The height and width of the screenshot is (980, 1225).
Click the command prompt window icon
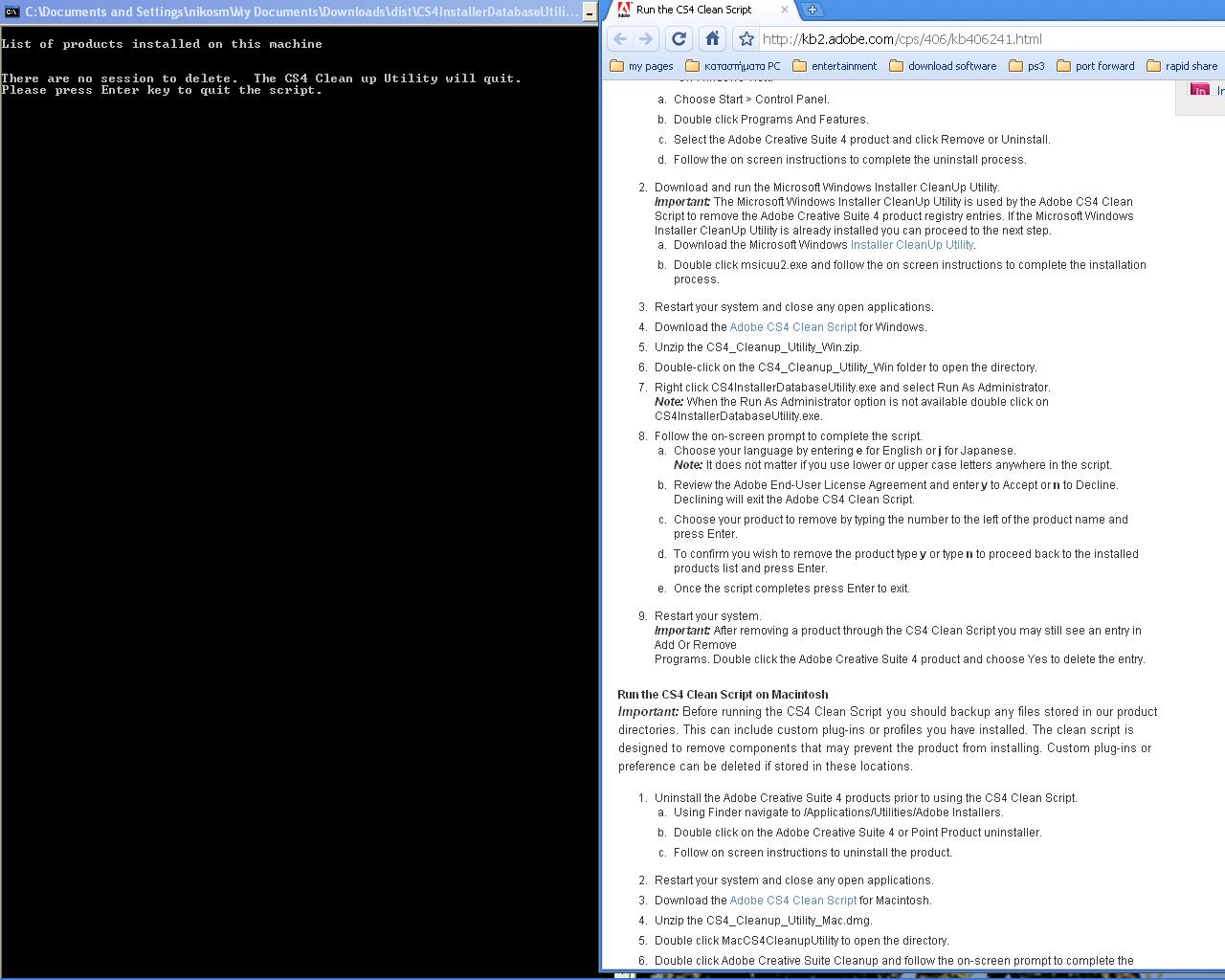[11, 12]
